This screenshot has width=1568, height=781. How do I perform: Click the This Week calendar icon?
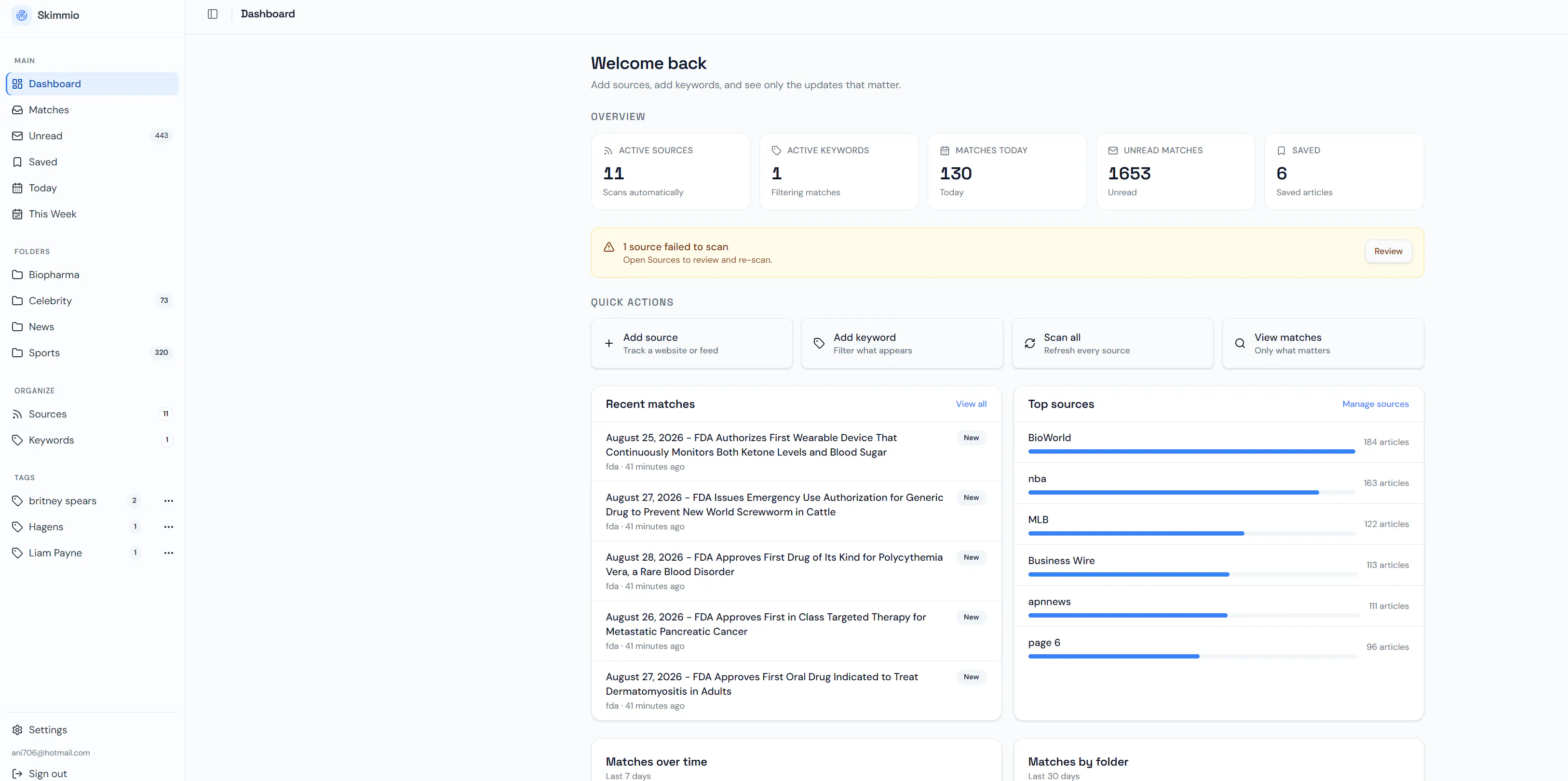[x=18, y=214]
